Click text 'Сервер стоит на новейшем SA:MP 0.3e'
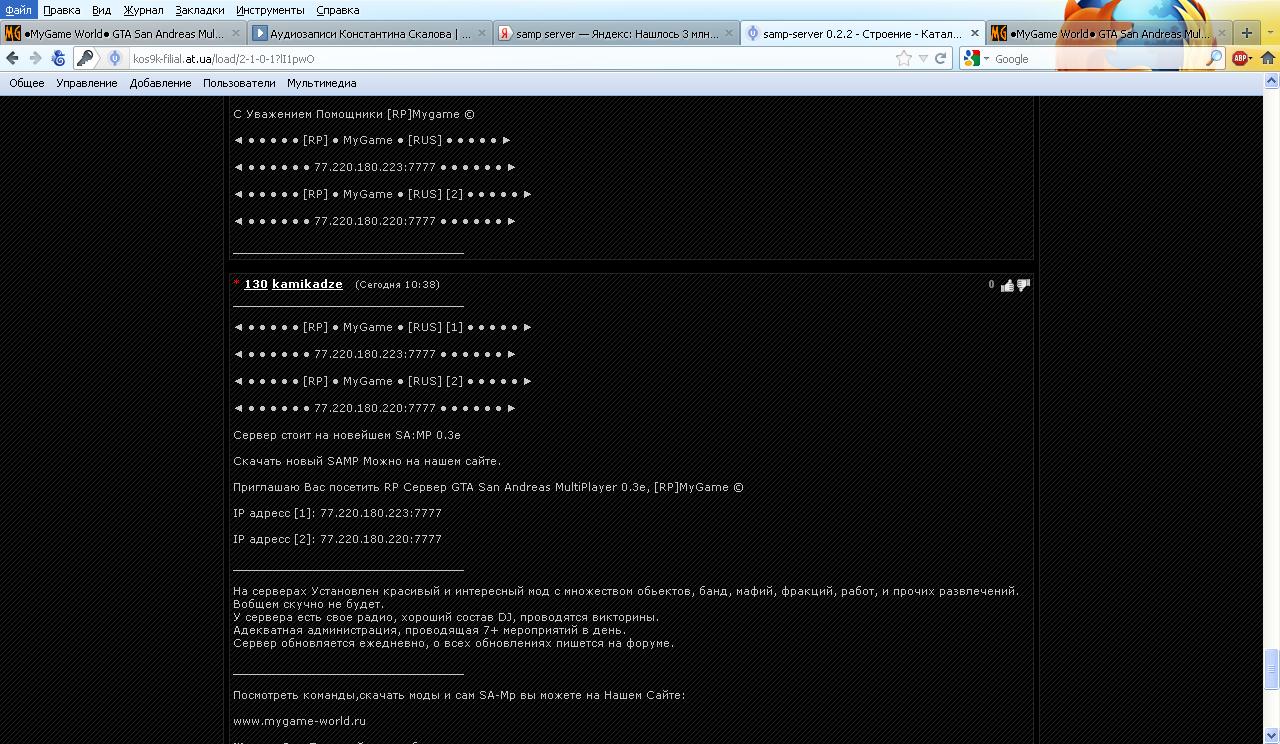The image size is (1280, 744). click(347, 435)
